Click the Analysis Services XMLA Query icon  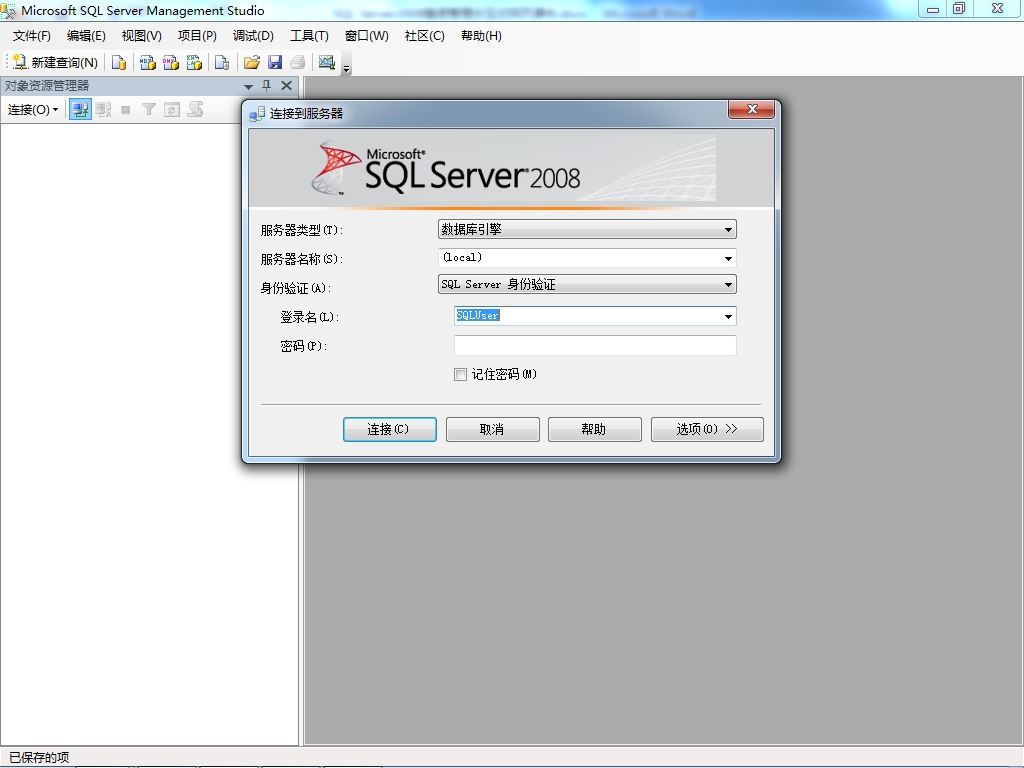(x=194, y=62)
